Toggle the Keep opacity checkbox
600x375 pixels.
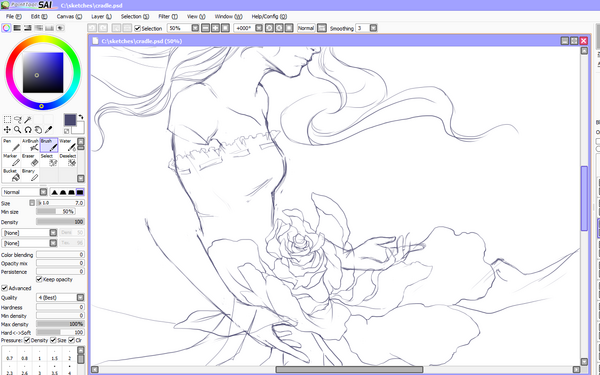click(x=39, y=279)
